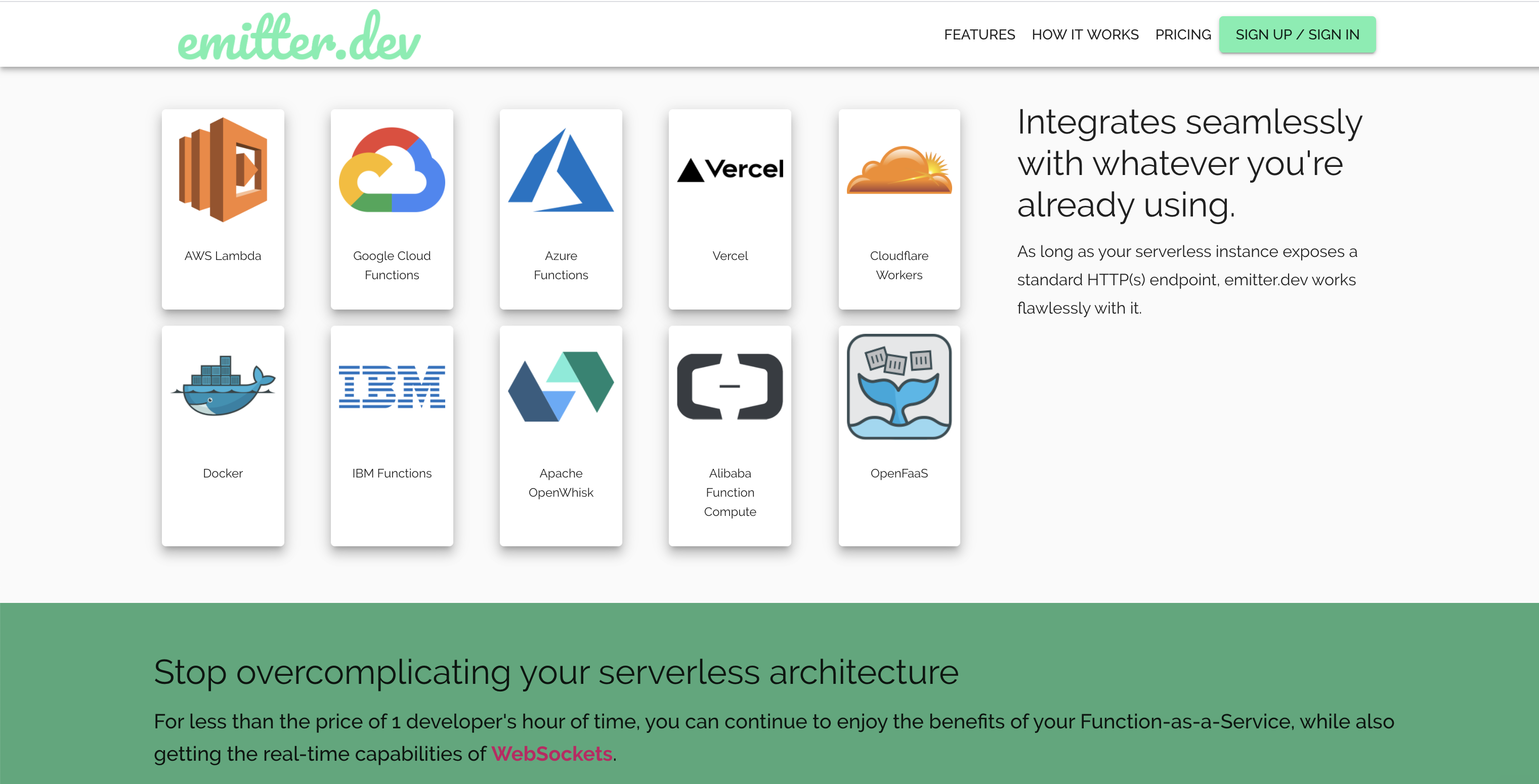
Task: Select the 'Apache OpenWhisk' card label
Action: [561, 483]
